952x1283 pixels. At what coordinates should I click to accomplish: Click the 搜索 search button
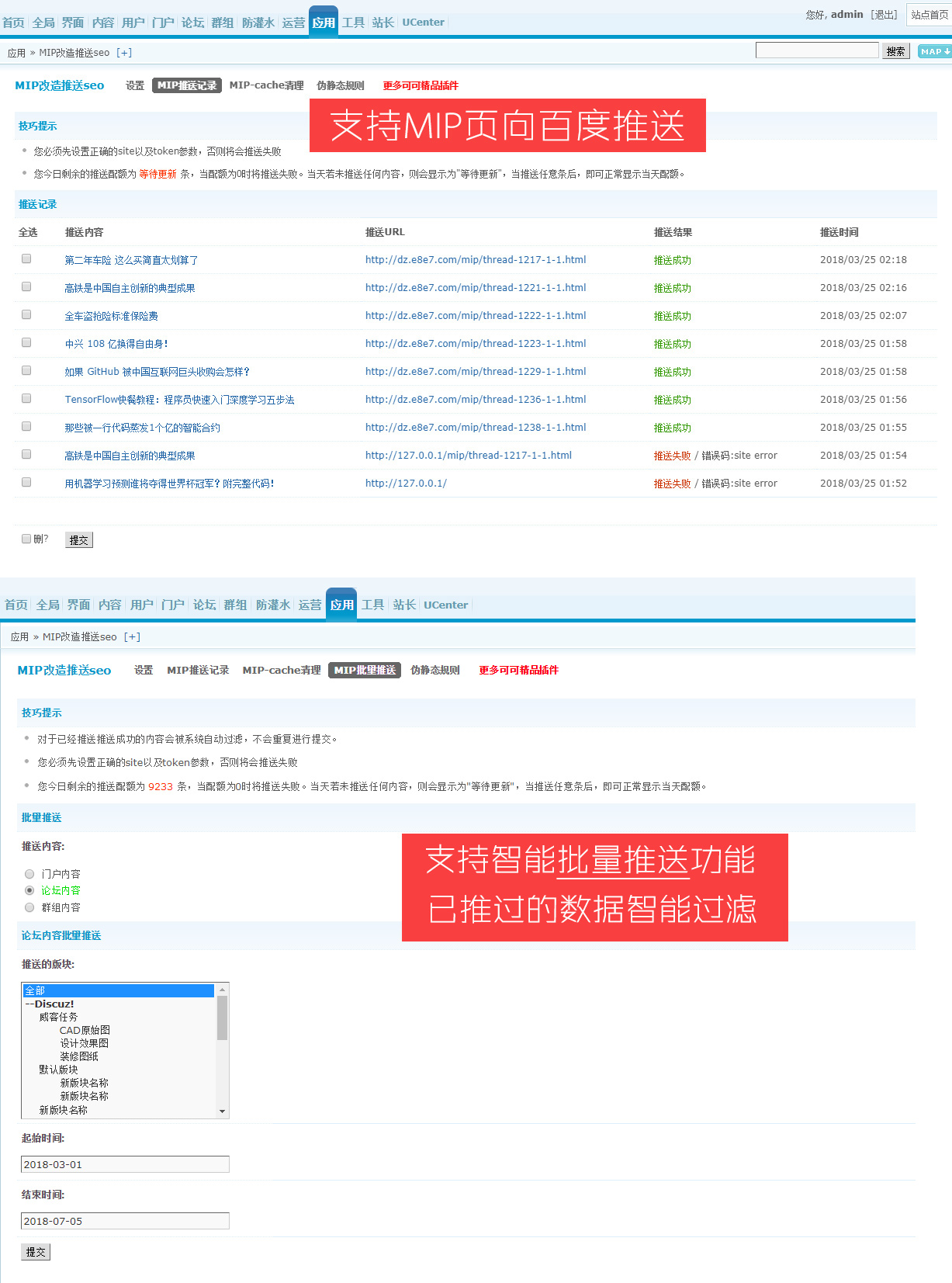point(895,51)
